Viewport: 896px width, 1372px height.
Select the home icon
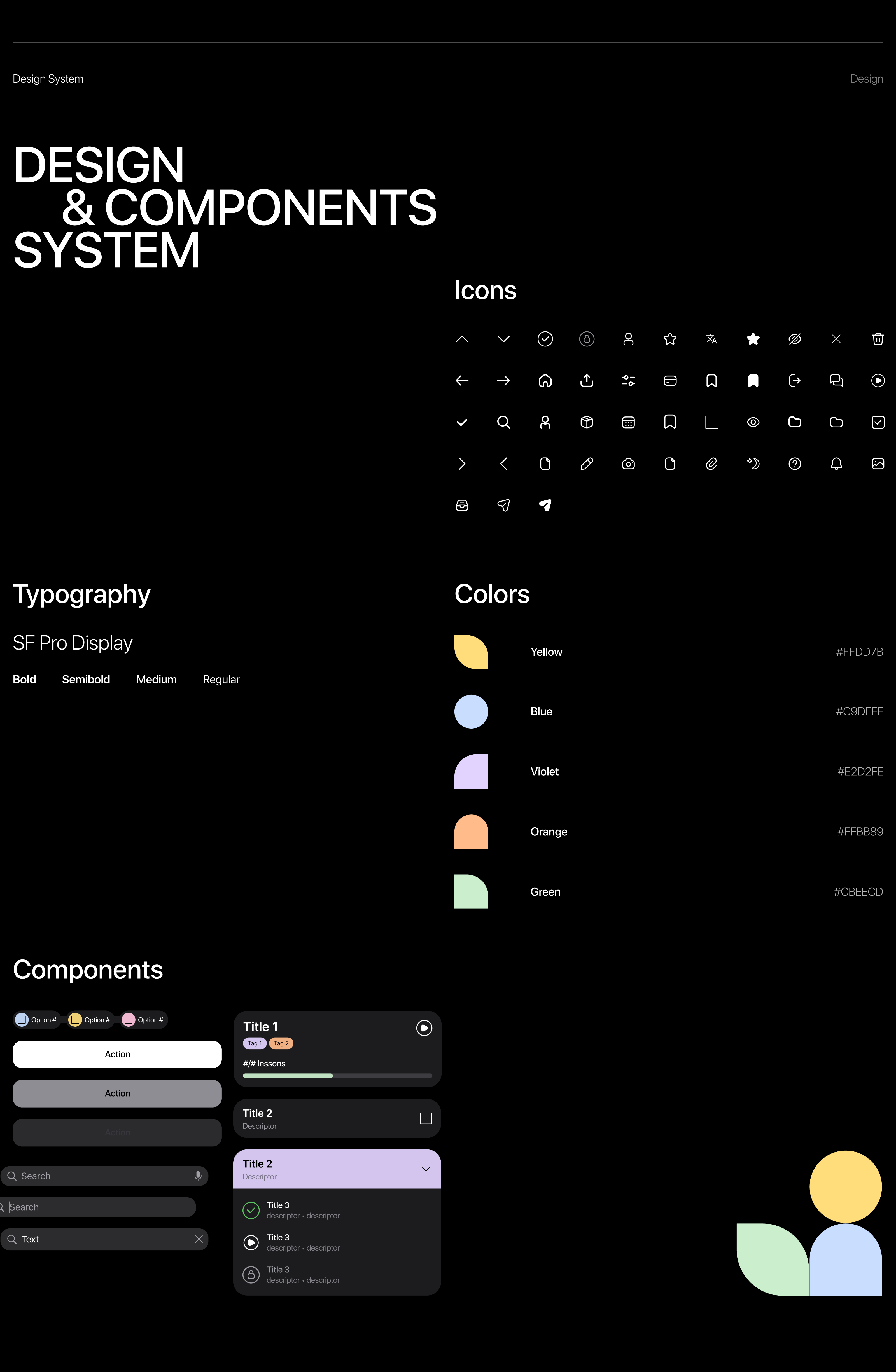click(x=545, y=380)
